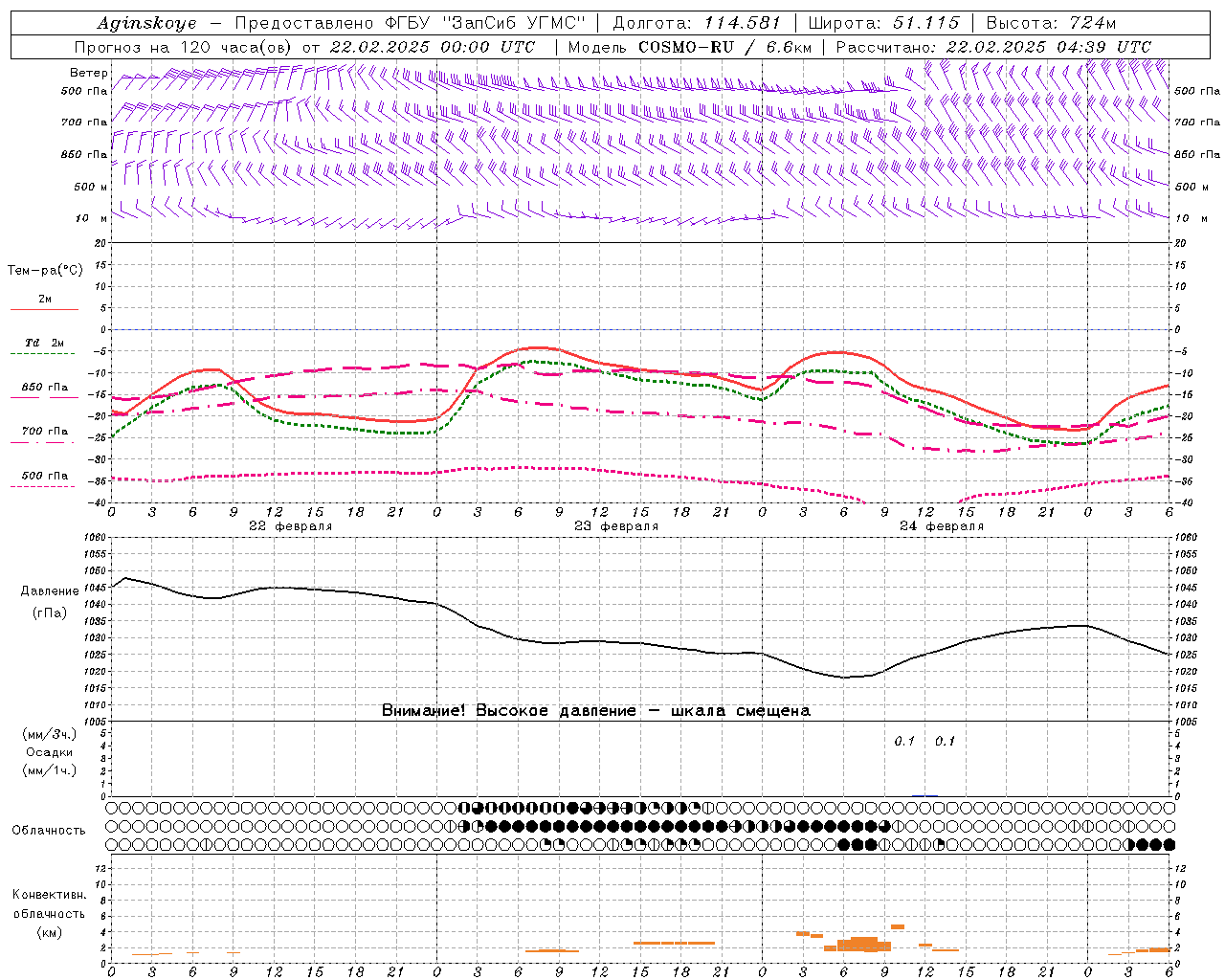The height and width of the screenshot is (980, 1225).
Task: Click the "Высота: 724м" elevation text
Action: coord(1051,23)
